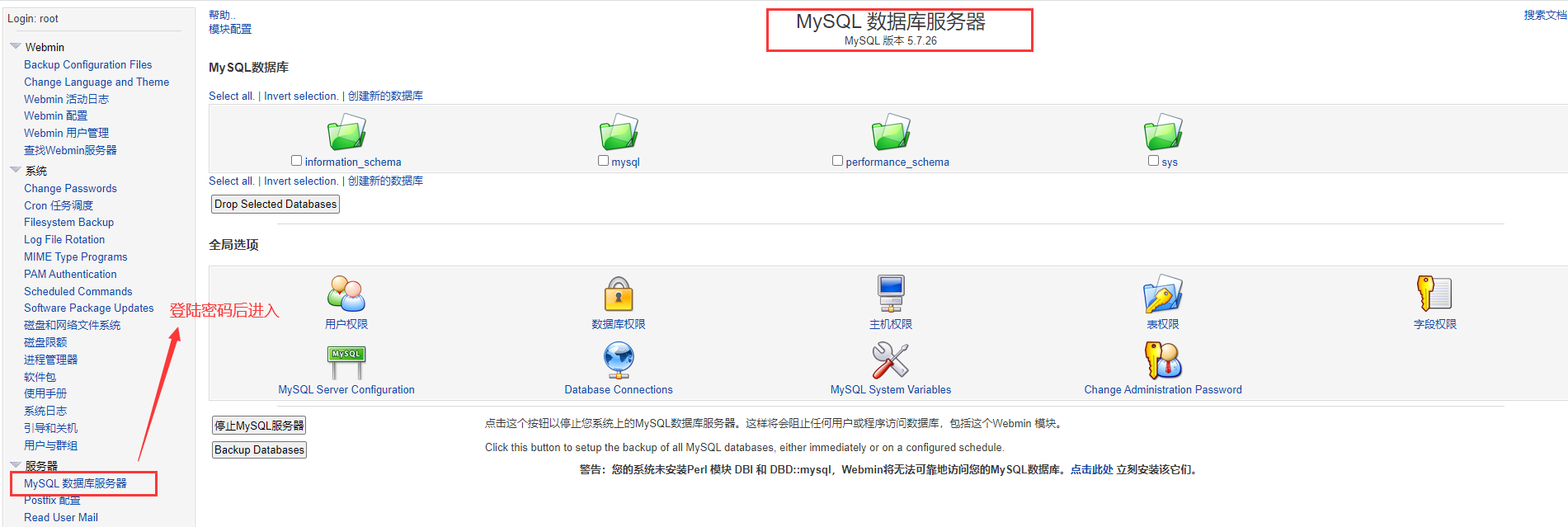Tick the information_schema checkbox

coord(296,161)
